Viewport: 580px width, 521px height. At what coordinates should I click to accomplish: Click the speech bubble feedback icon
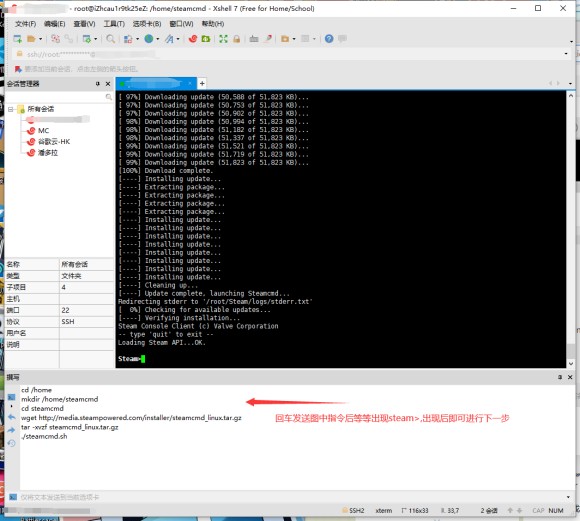pyautogui.click(x=343, y=38)
